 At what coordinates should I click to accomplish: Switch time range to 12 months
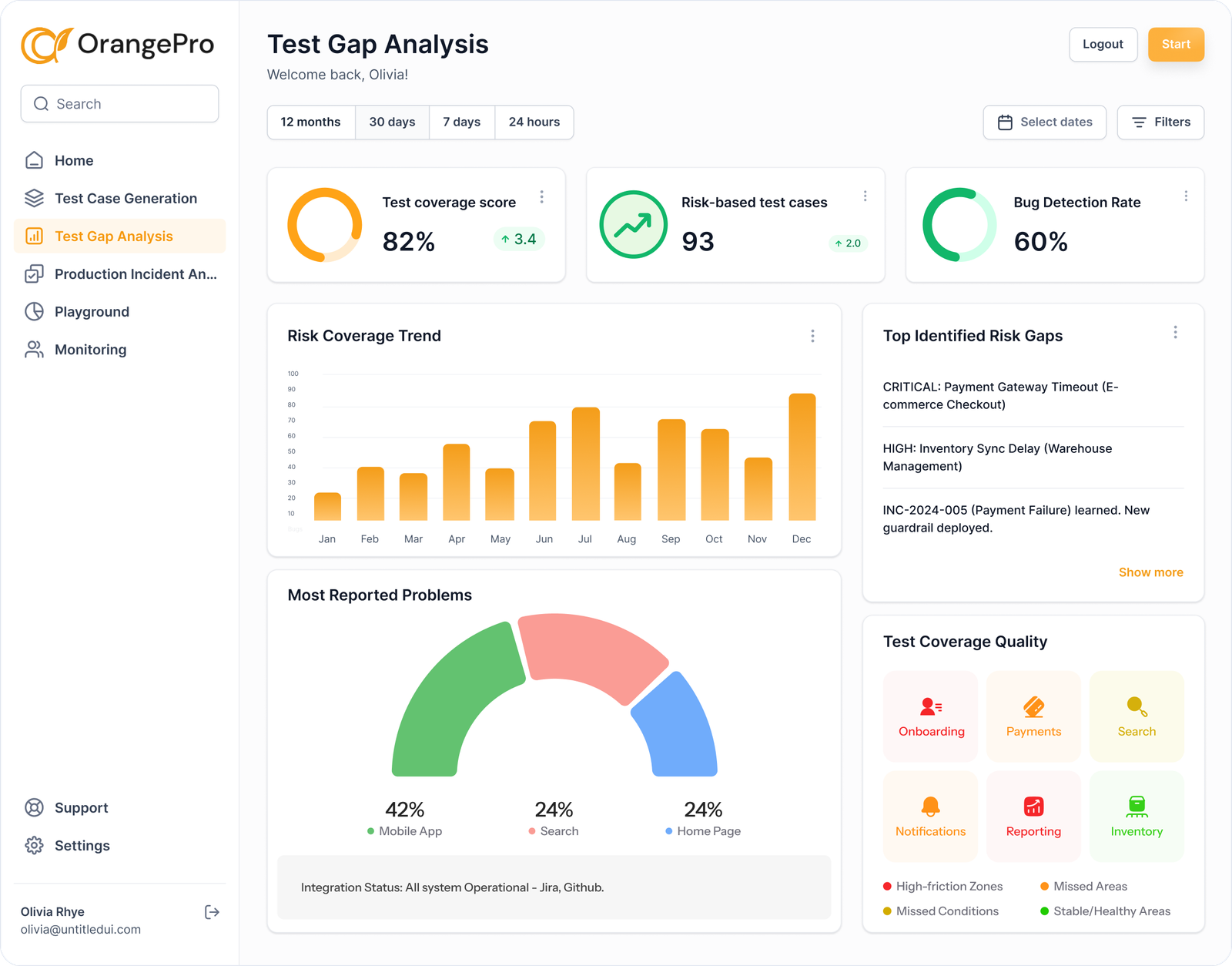tap(310, 122)
